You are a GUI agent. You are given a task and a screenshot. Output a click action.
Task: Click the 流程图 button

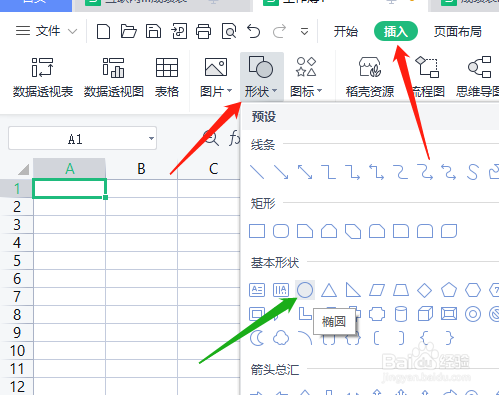pyautogui.click(x=427, y=77)
